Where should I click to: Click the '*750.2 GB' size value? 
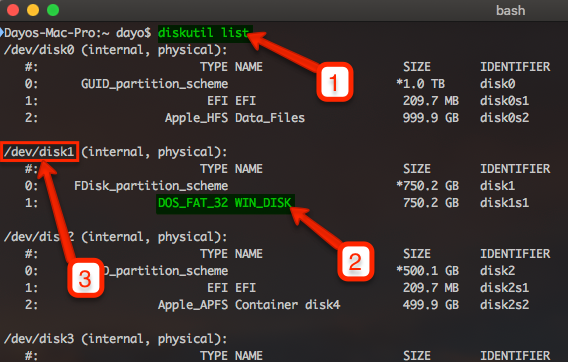(x=427, y=186)
